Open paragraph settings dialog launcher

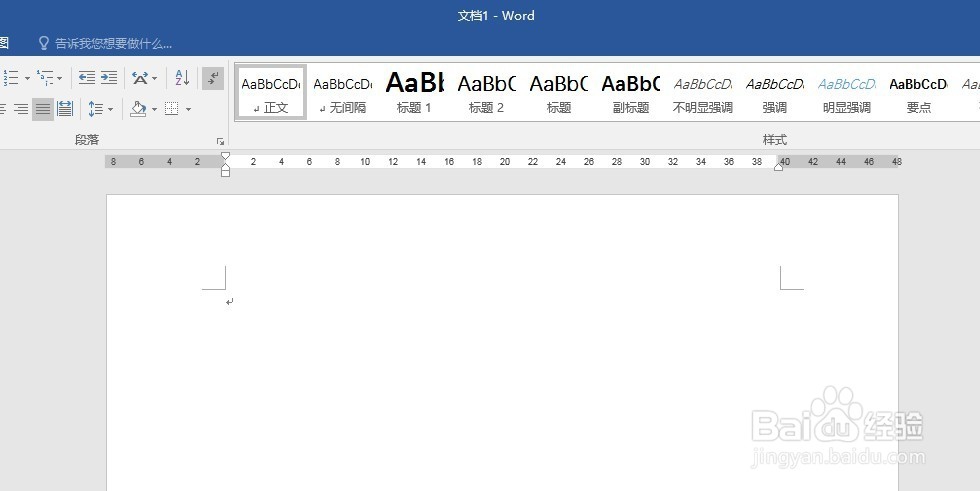point(220,142)
